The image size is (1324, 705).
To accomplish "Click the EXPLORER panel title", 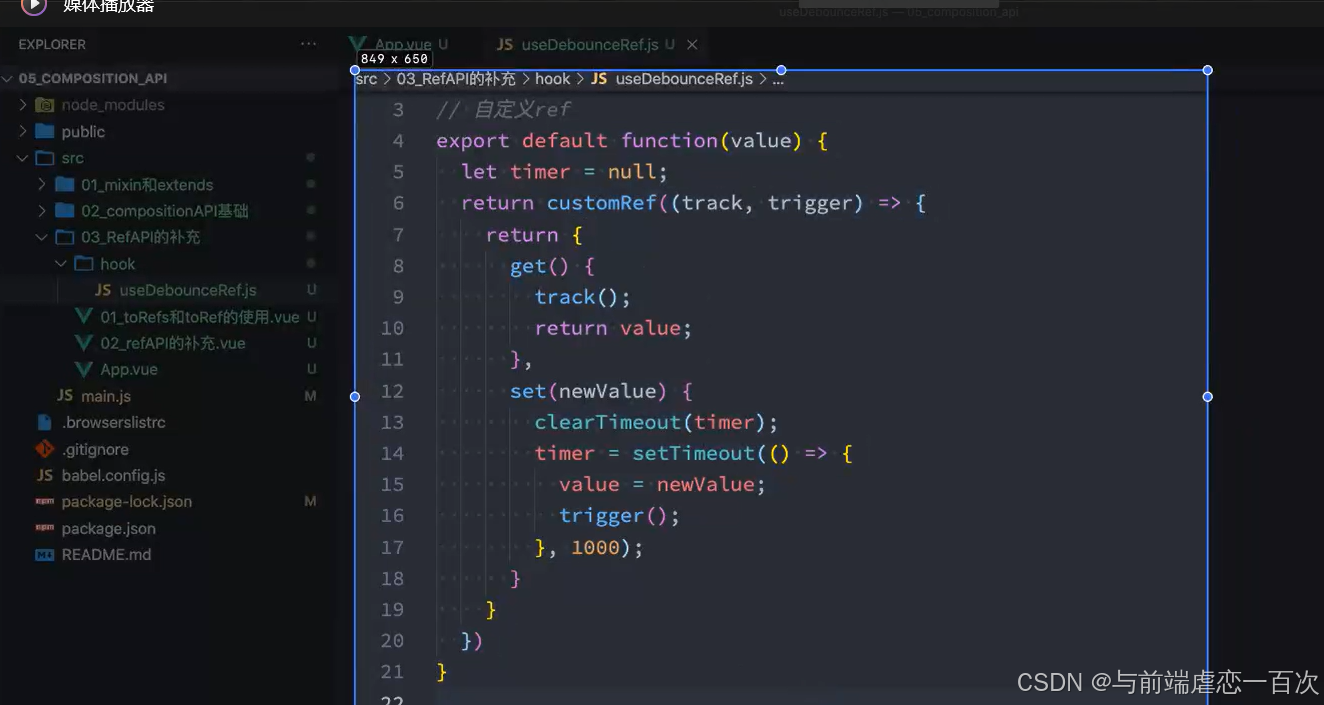I will [x=52, y=44].
